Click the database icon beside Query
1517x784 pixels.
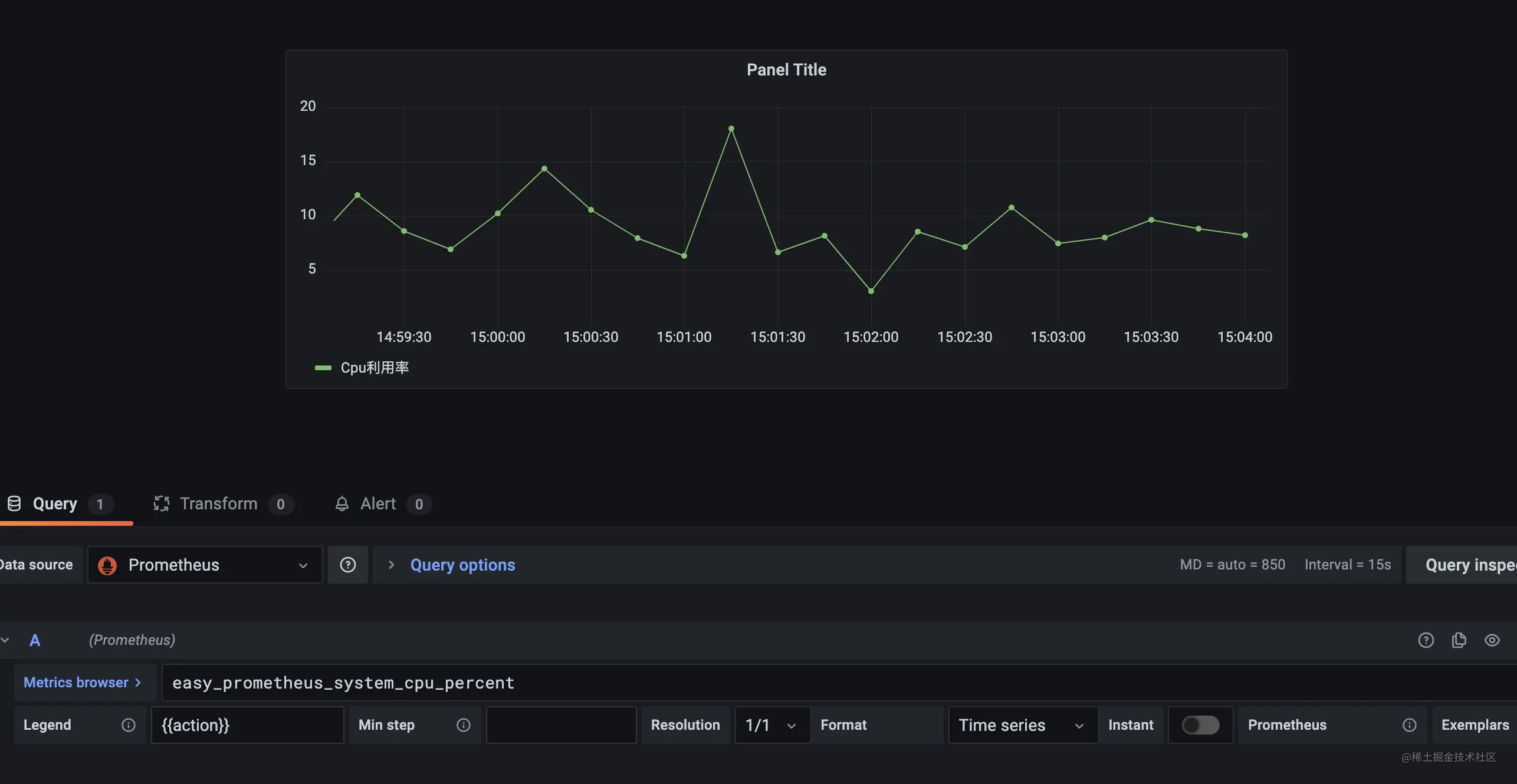(x=14, y=504)
